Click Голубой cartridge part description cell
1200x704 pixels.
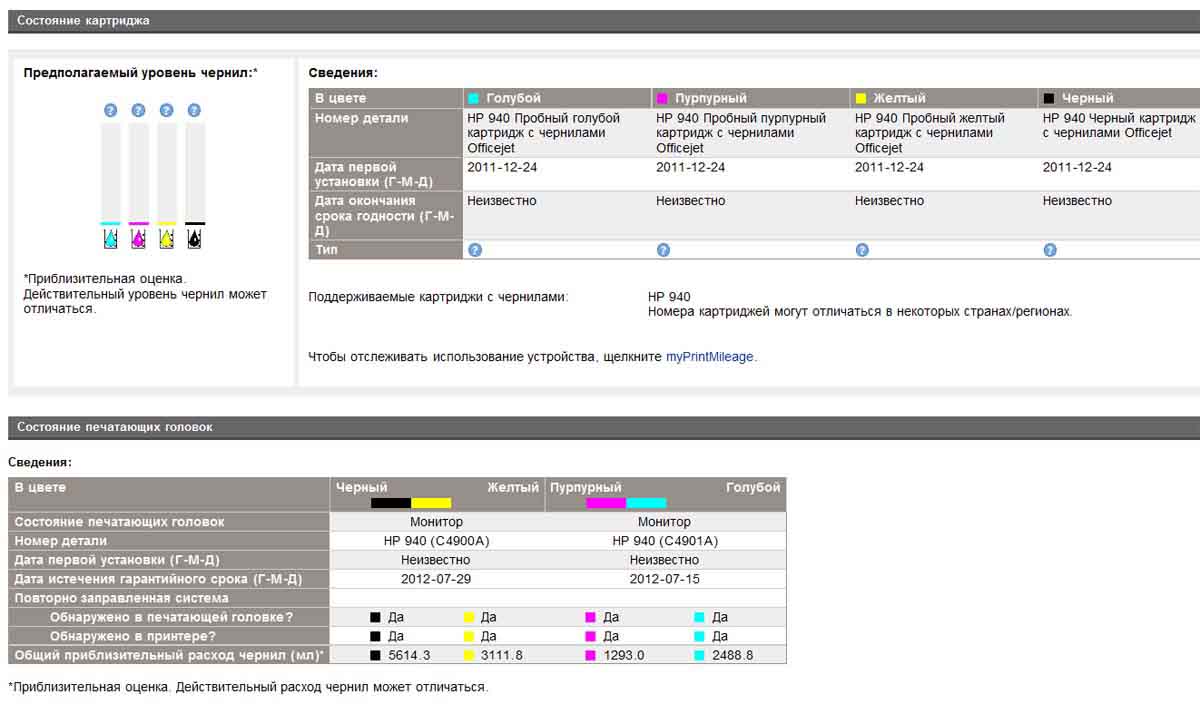(556, 133)
